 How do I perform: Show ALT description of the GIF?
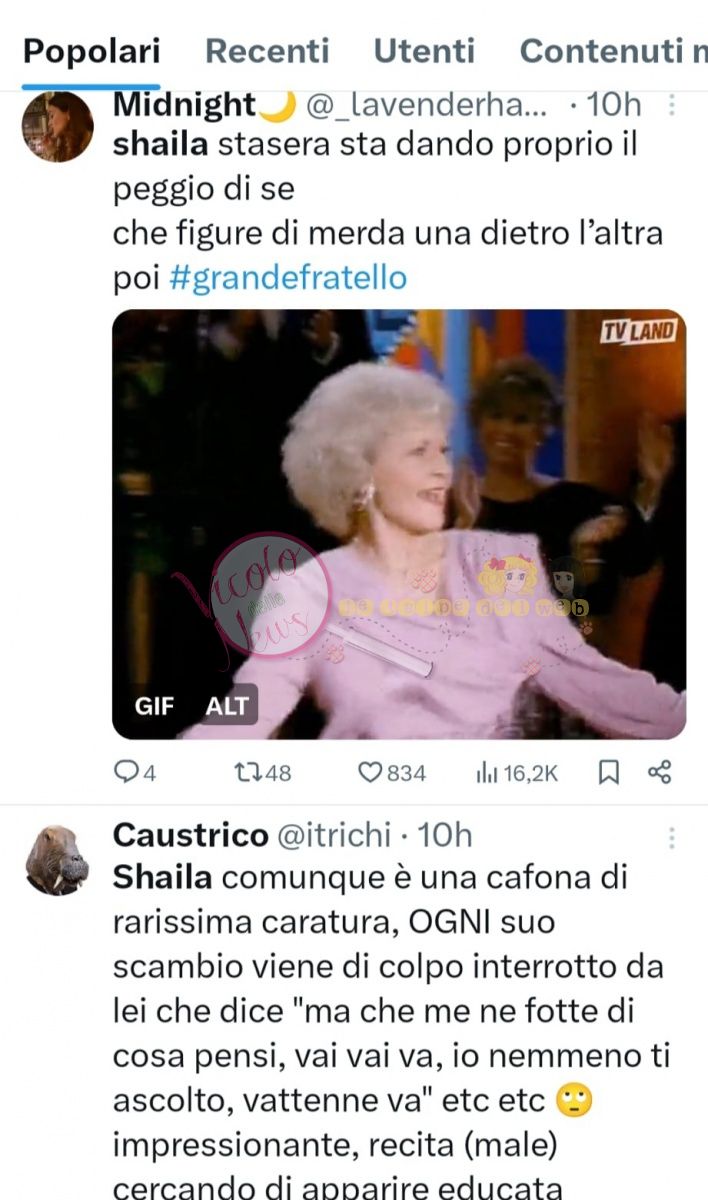pyautogui.click(x=227, y=706)
